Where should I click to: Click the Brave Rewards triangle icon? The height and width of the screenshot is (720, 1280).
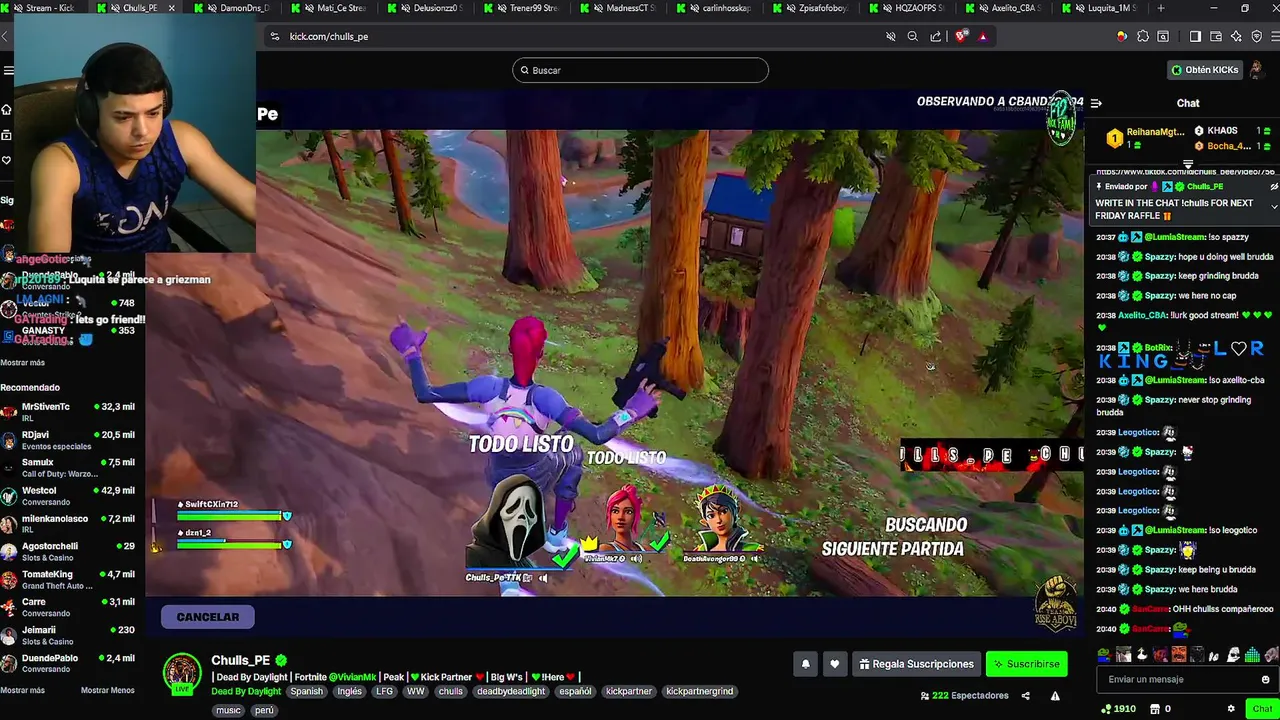click(x=983, y=36)
